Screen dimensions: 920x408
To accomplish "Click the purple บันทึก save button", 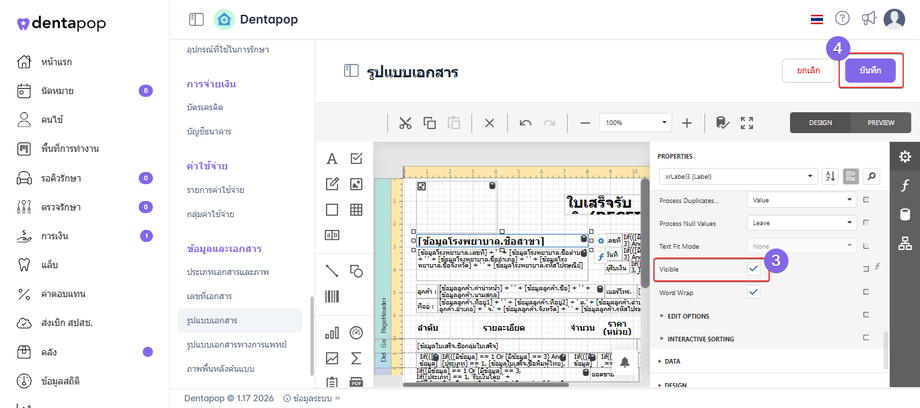I will click(x=870, y=70).
